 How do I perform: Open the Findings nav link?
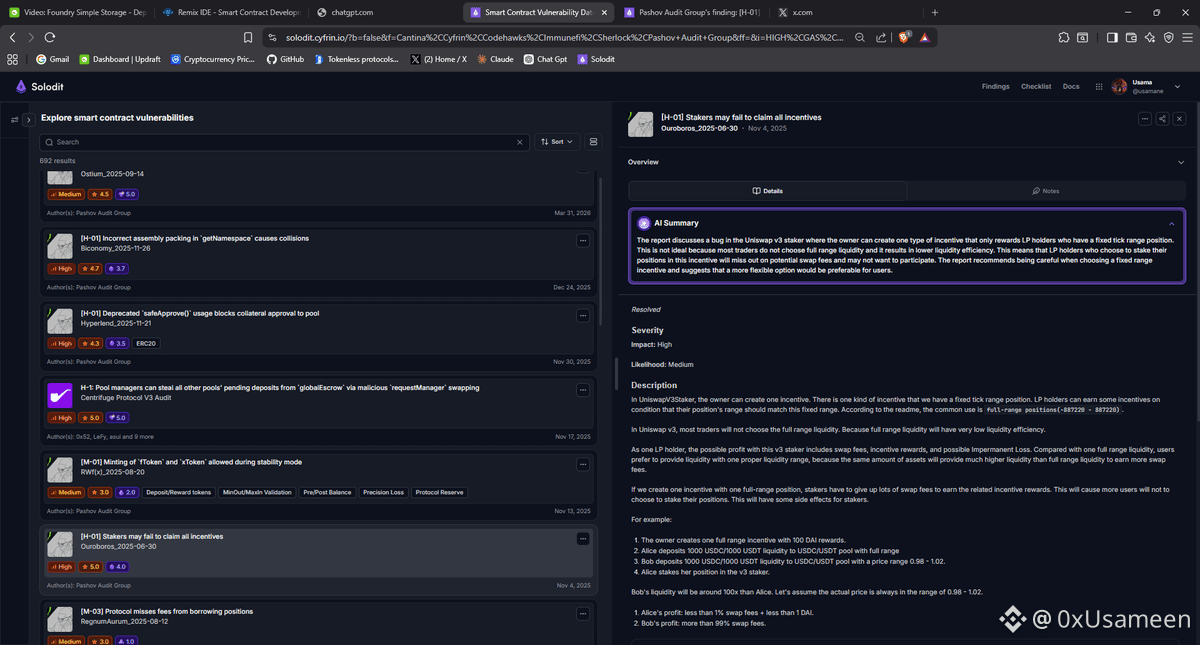click(x=995, y=87)
